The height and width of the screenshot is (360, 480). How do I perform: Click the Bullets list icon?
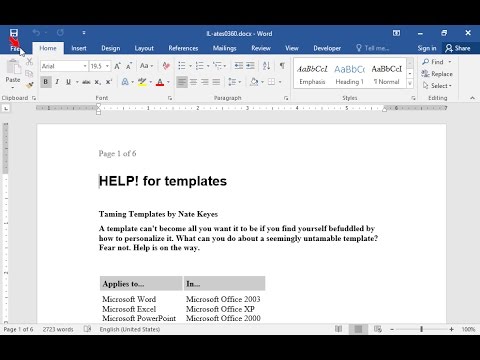tap(182, 66)
